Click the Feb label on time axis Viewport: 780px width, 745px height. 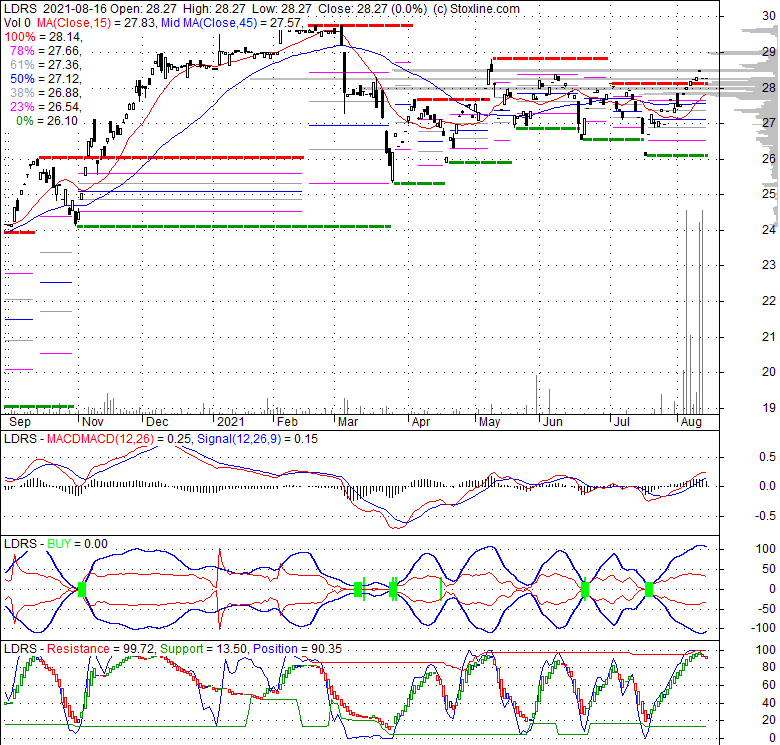[288, 422]
